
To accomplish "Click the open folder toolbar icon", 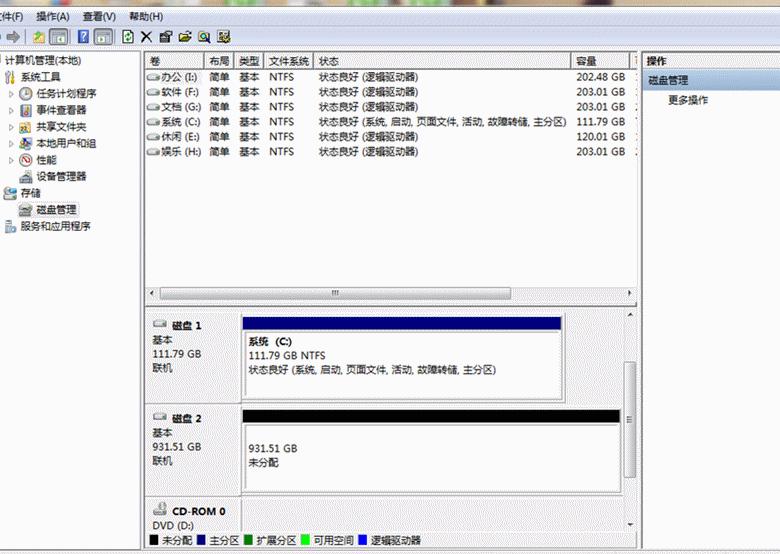I will (185, 37).
